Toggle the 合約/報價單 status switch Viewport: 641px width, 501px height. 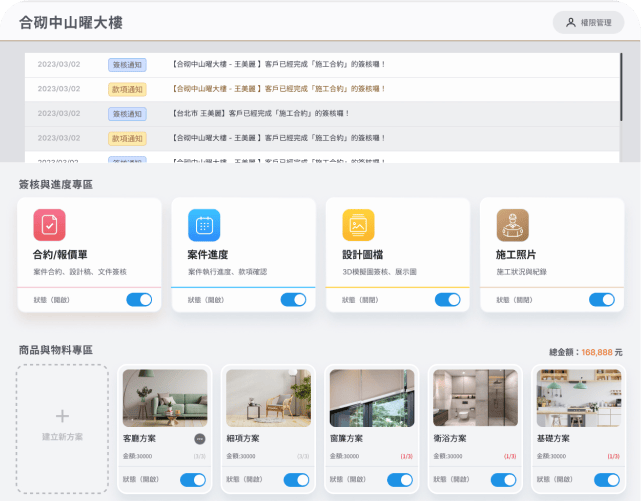[x=139, y=299]
